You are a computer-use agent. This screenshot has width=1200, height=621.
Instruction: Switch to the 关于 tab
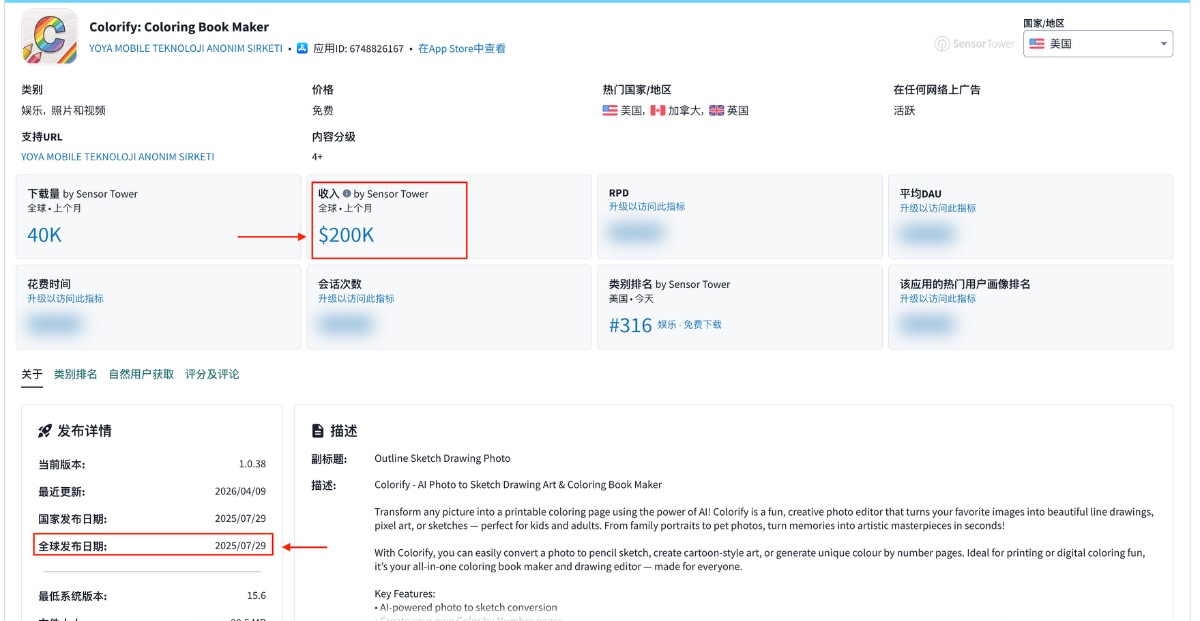click(32, 374)
